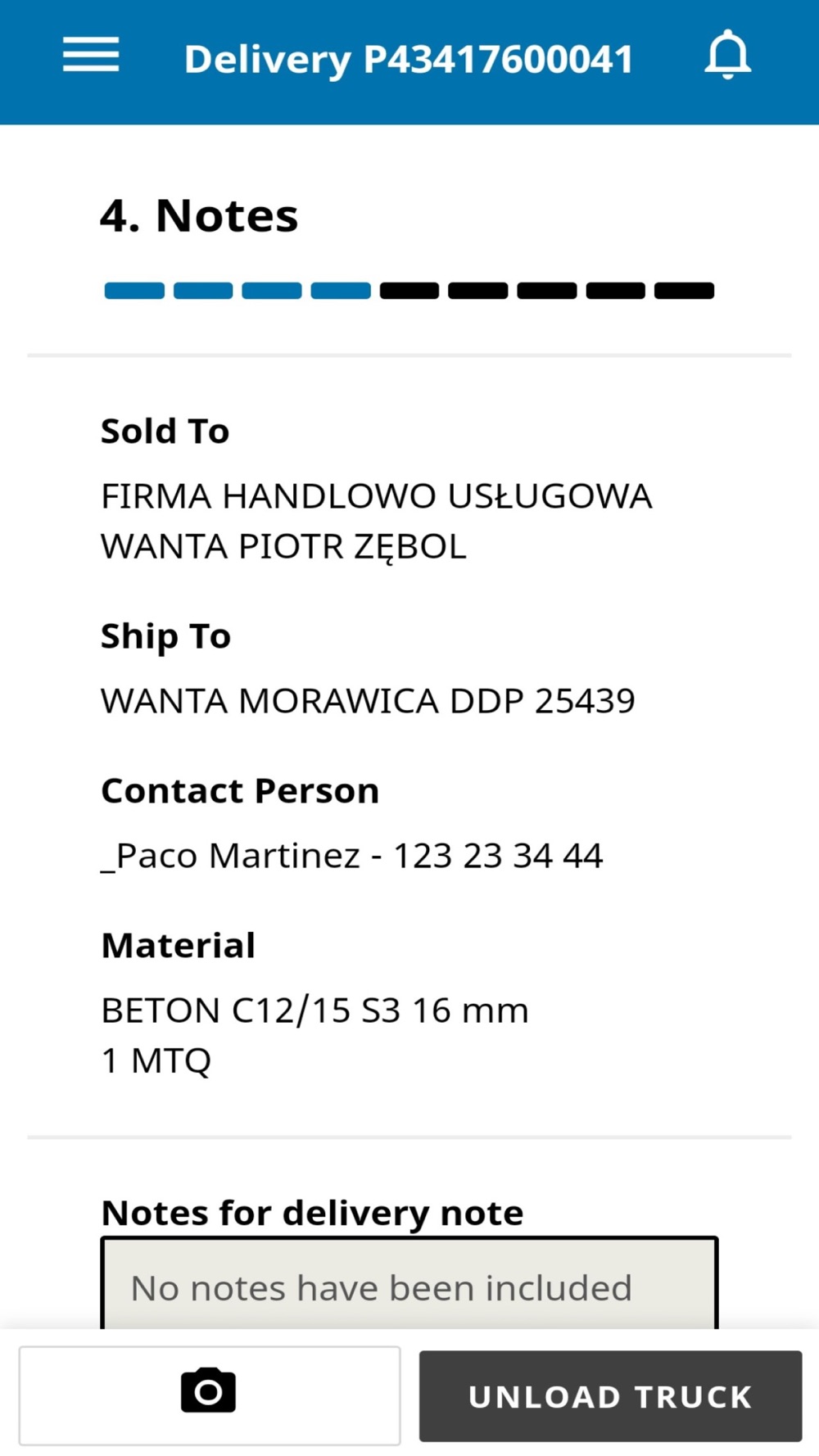Select the first blue progress step segment

[x=134, y=291]
